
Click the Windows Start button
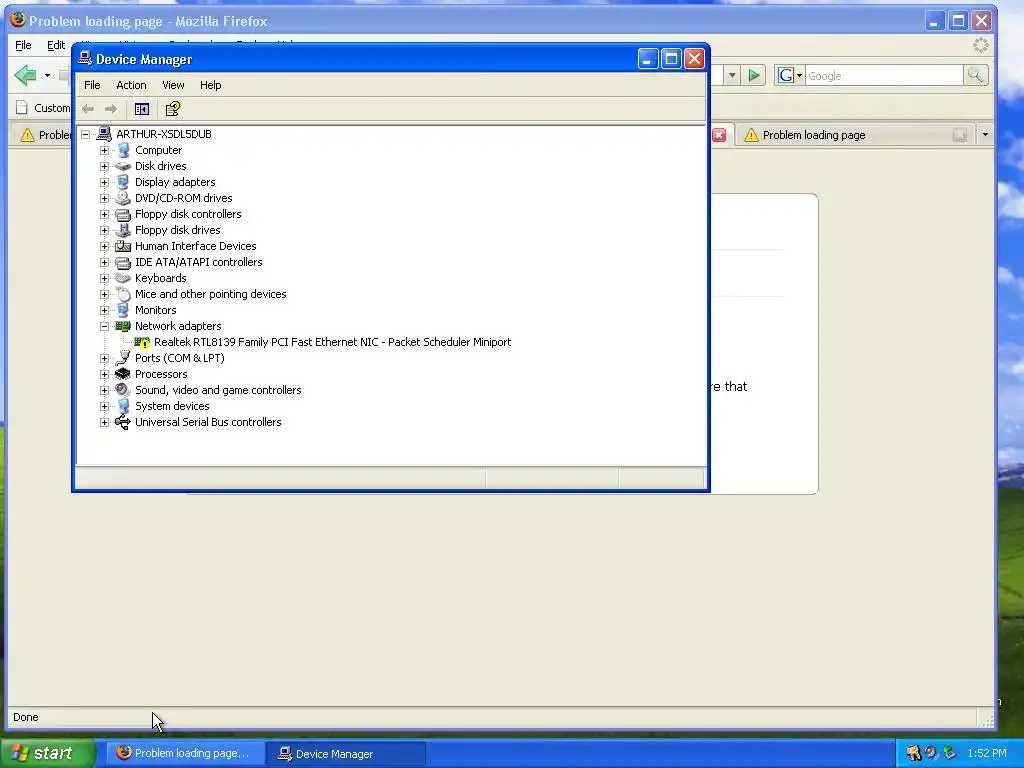coord(47,753)
